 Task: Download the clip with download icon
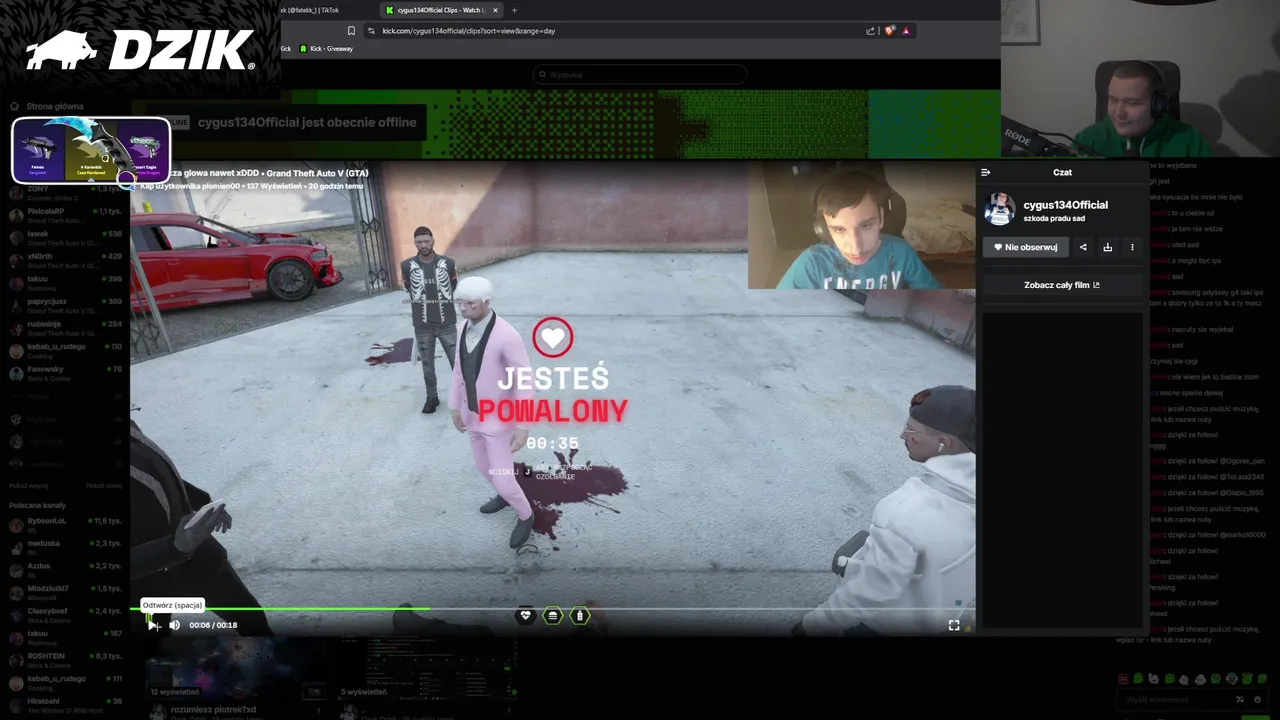tap(1107, 247)
